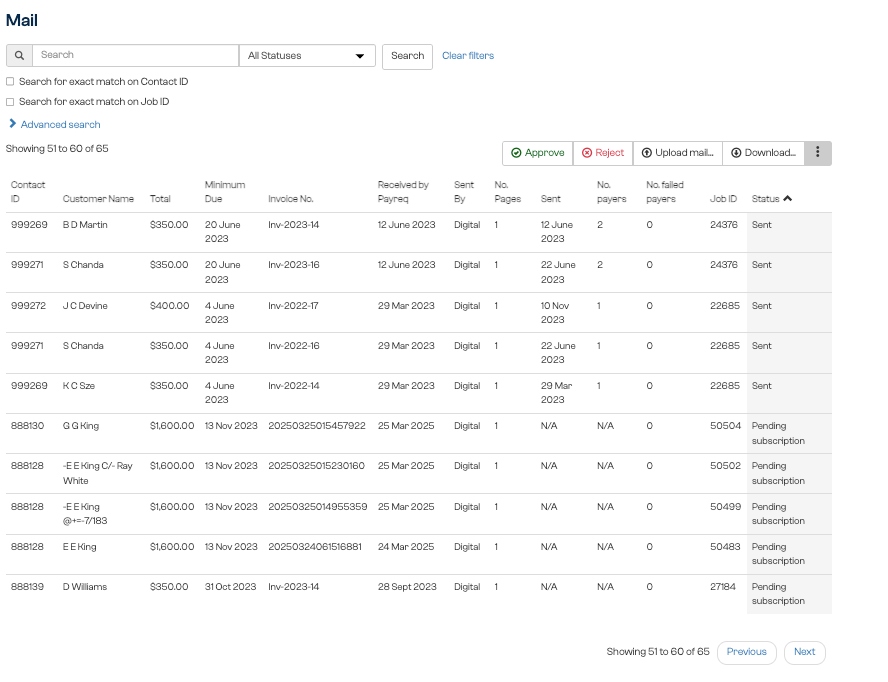The width and height of the screenshot is (888, 682).
Task: Go to the Next page
Action: [x=804, y=652]
